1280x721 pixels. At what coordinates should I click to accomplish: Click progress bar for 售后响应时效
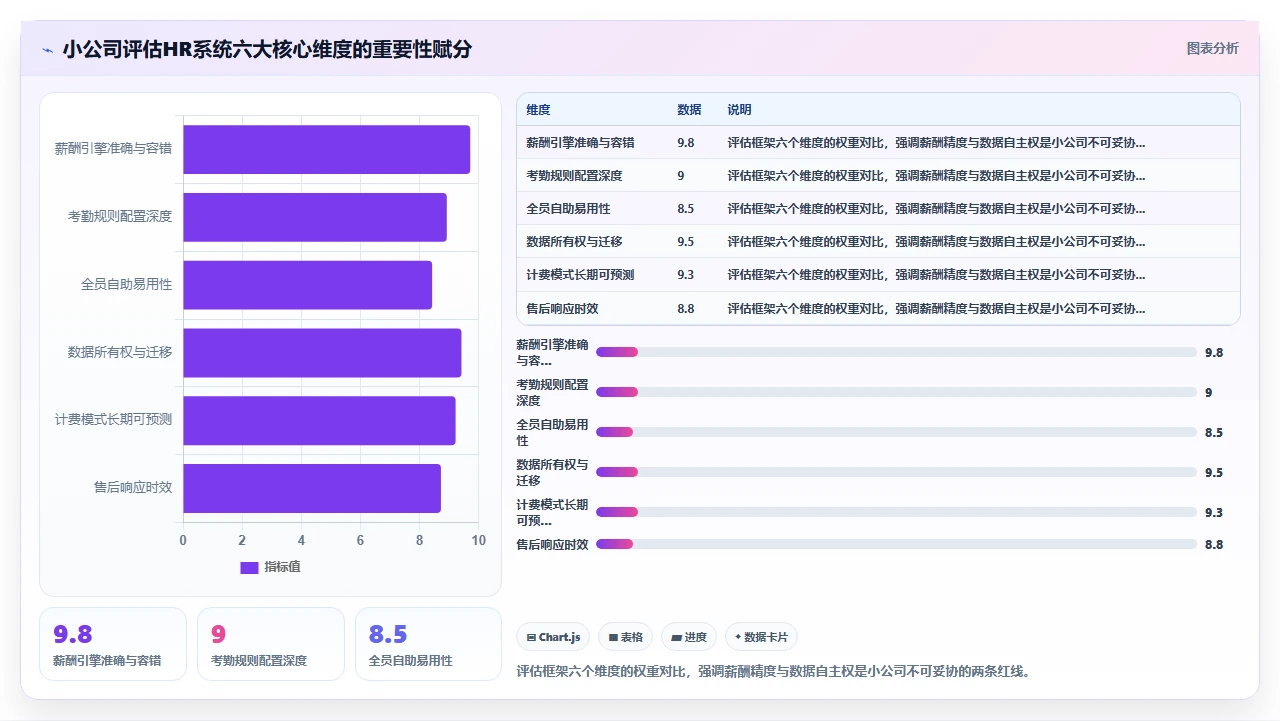[896, 544]
